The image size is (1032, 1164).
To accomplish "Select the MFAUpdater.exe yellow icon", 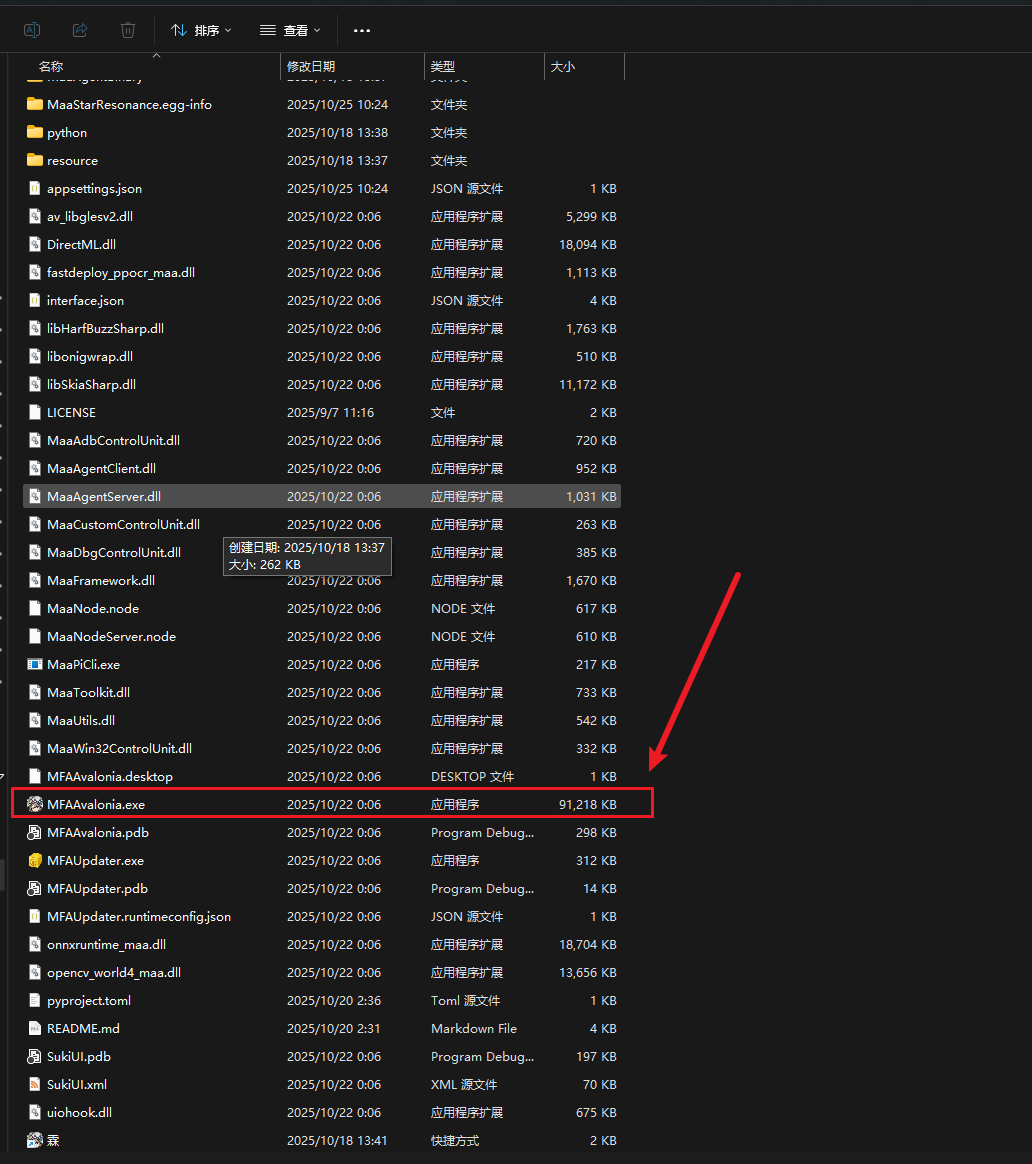I will (35, 860).
